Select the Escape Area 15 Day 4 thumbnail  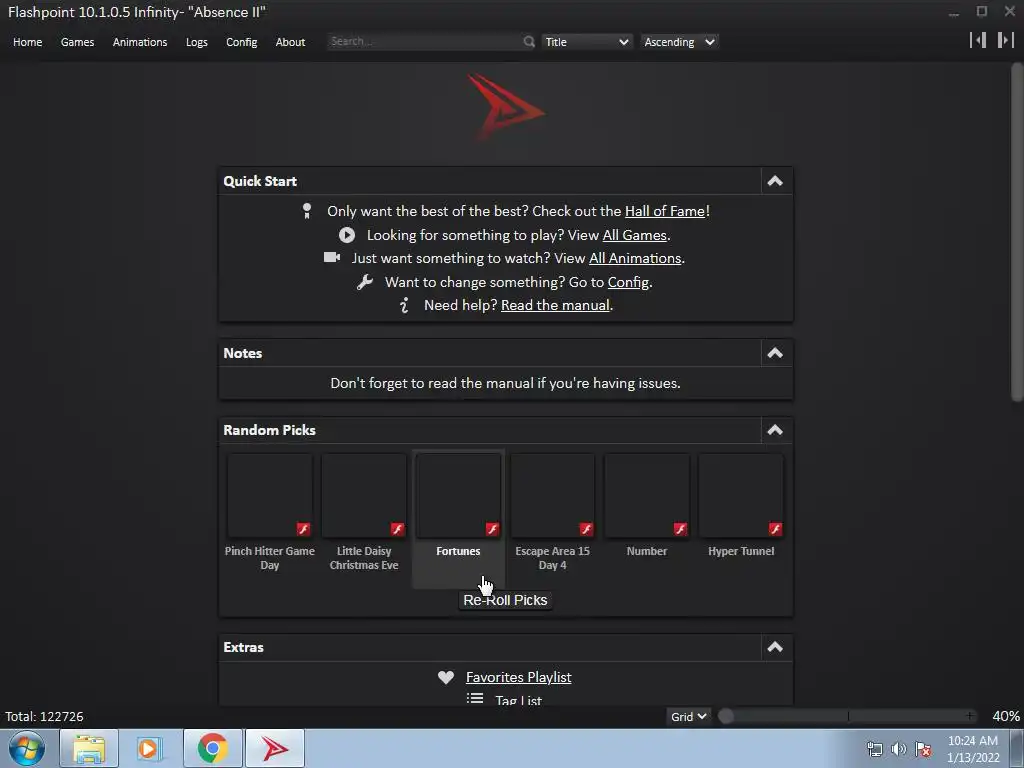552,496
